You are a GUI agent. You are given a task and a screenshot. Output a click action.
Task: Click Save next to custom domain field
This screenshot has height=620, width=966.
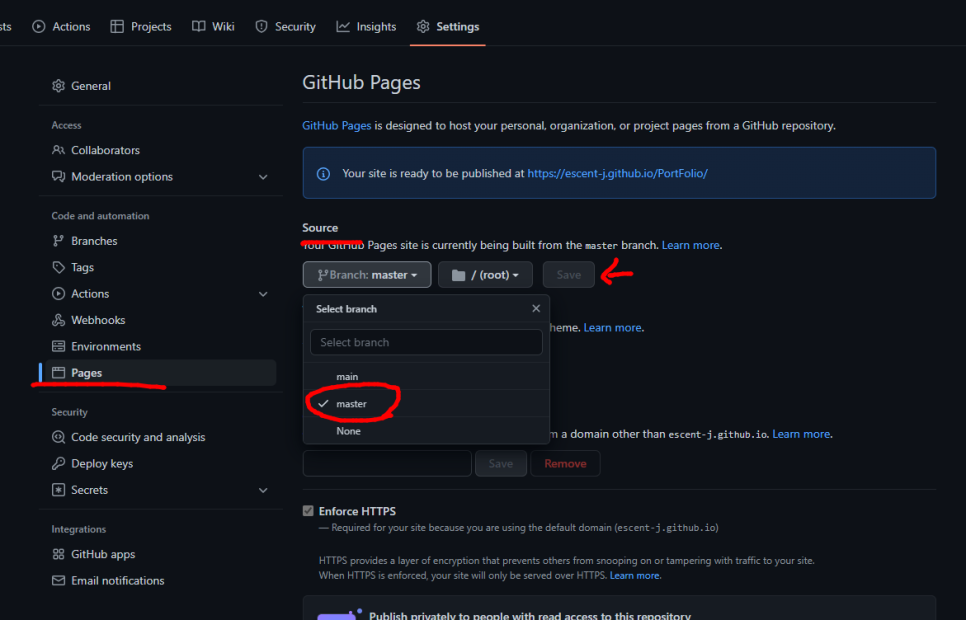501,463
